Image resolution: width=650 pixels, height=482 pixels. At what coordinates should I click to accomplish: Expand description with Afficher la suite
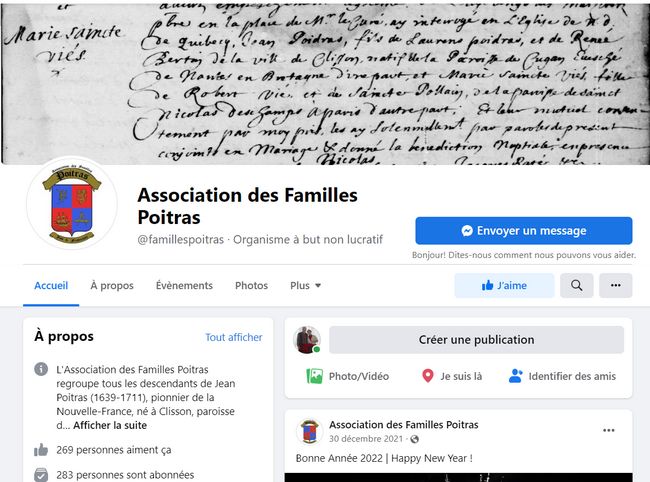(x=110, y=425)
